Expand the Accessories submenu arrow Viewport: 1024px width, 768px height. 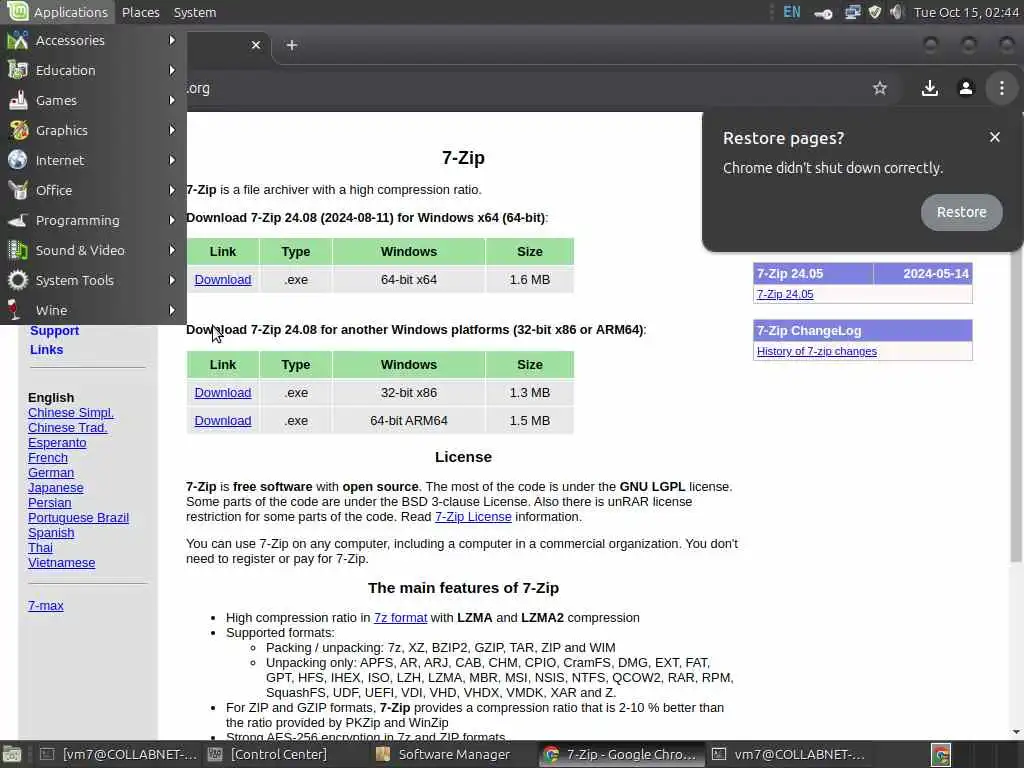[x=172, y=40]
